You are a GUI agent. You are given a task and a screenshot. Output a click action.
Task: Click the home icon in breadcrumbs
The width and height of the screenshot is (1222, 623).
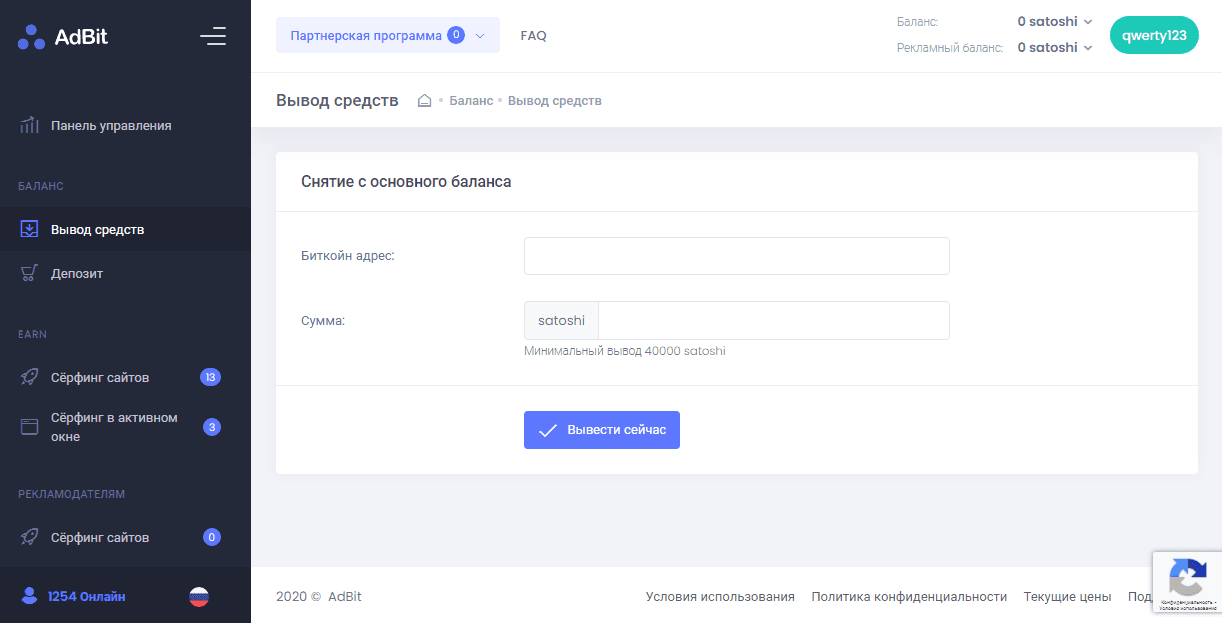click(x=424, y=101)
